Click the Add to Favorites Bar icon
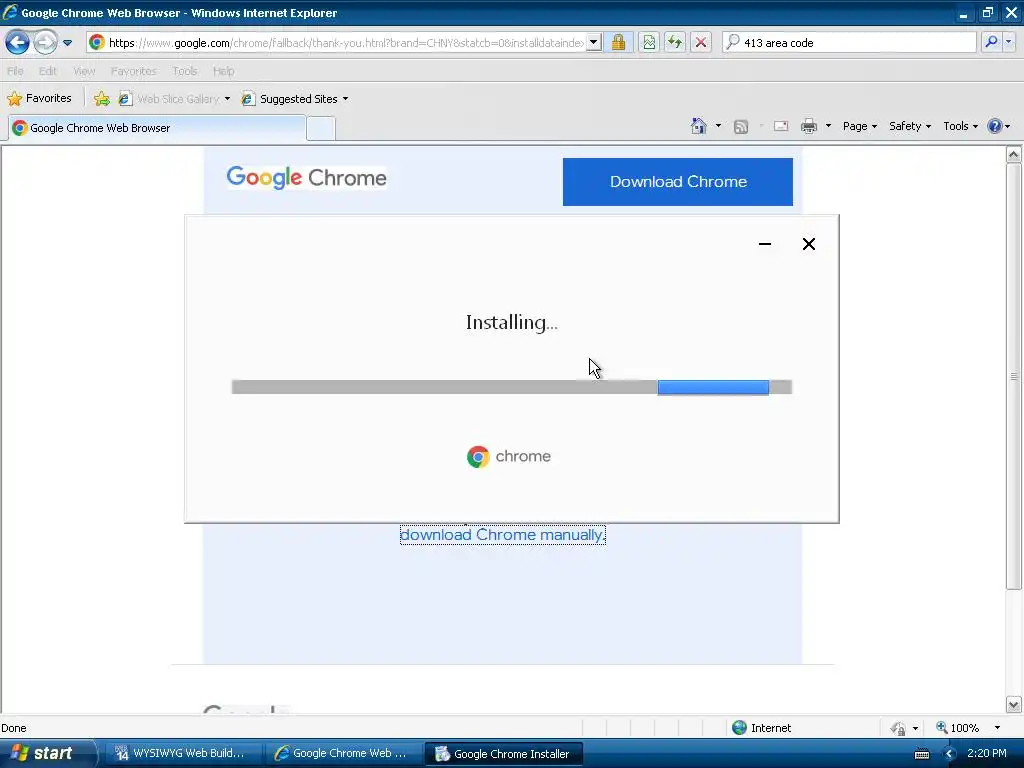Screen dimensions: 1024x768 101,99
